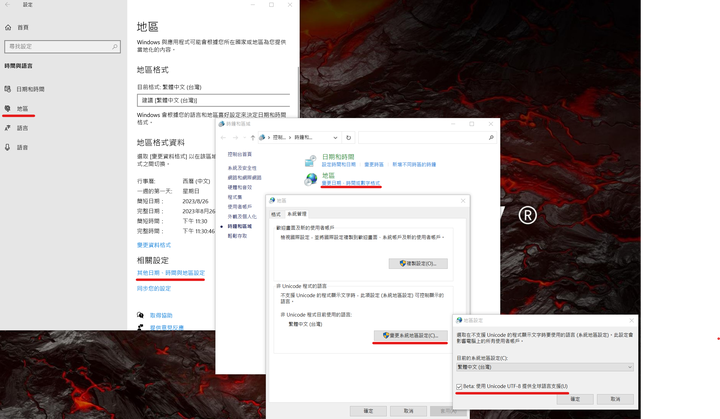Image resolution: width=720 pixels, height=419 pixels.
Task: Click the 地區 globe icon
Action: [x=311, y=179]
